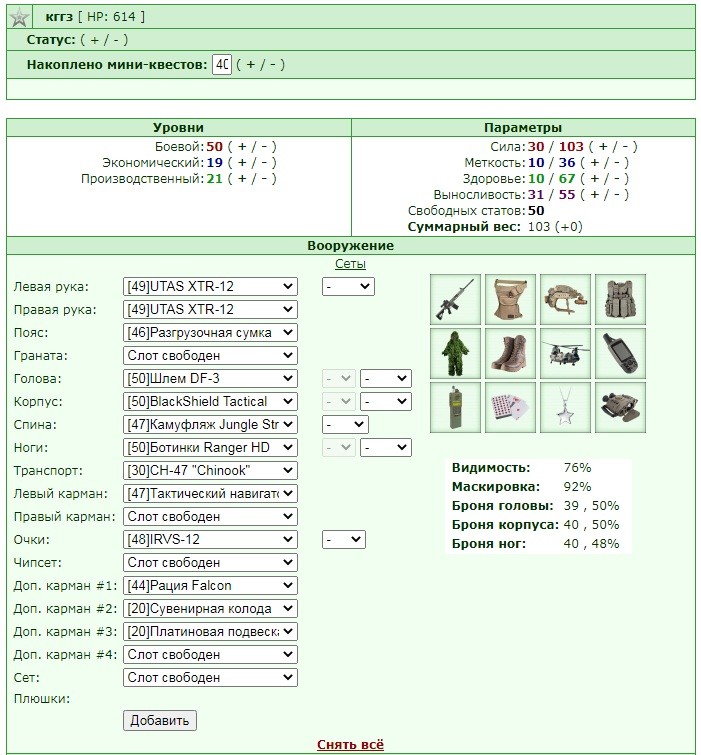701x755 pixels.
Task: Open the Голова helmet dropdown
Action: click(x=210, y=378)
